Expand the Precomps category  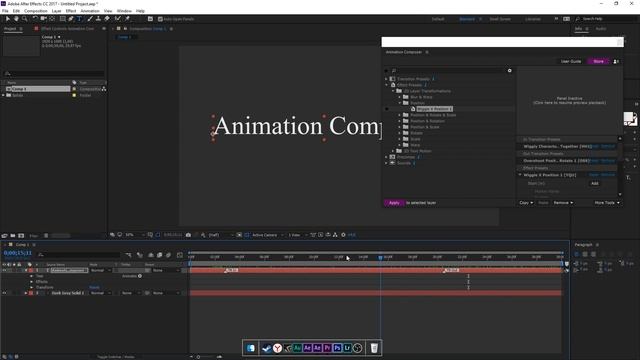(386, 157)
